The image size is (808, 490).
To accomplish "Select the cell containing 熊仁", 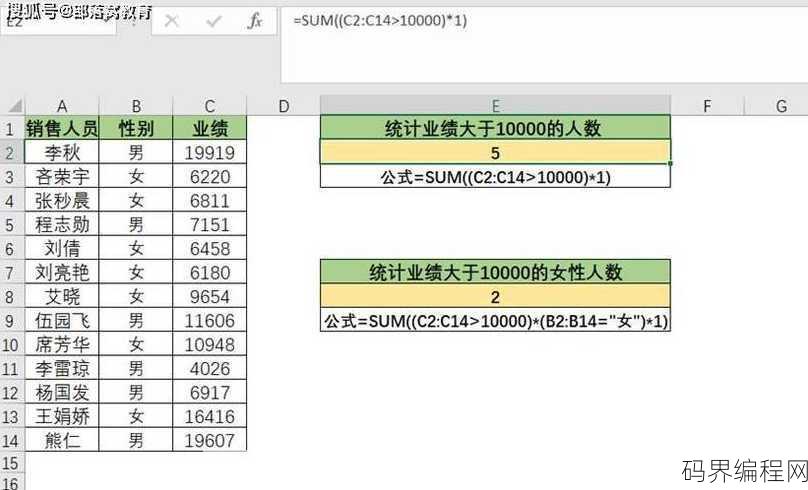I will 62,441.
